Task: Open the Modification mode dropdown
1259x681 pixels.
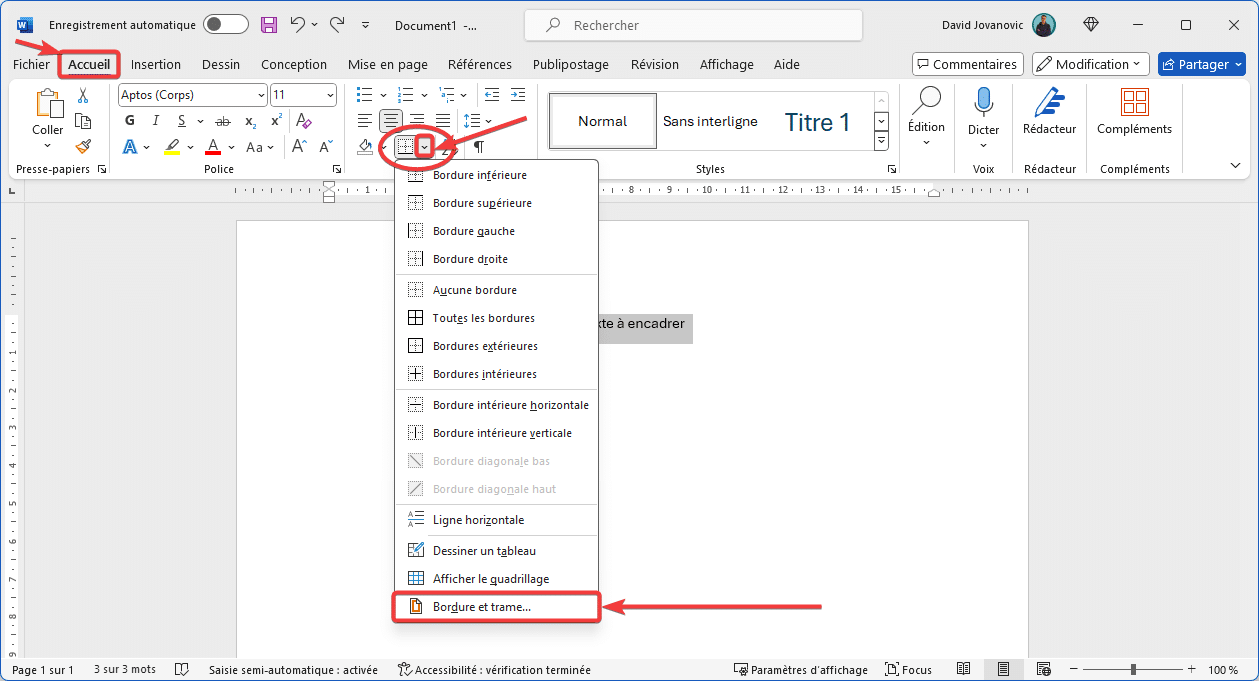Action: click(1090, 63)
